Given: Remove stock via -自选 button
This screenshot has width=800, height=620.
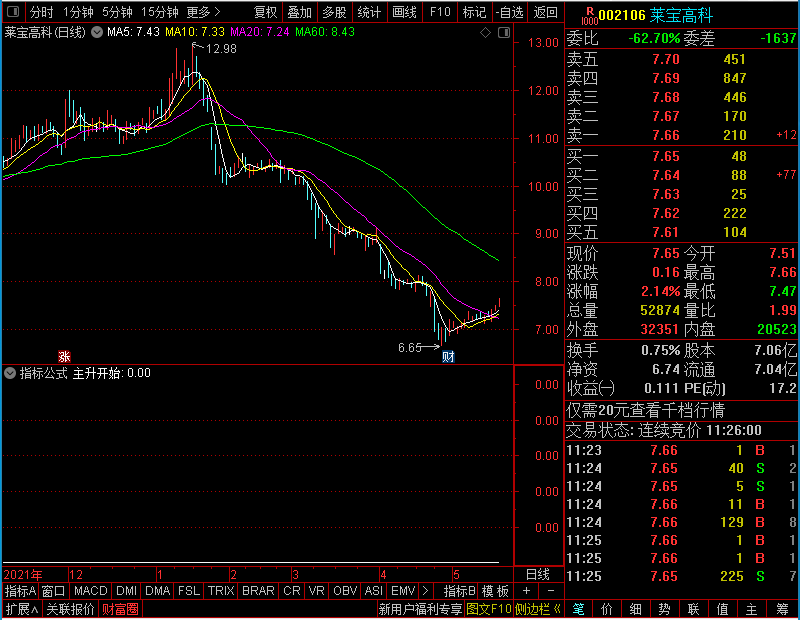Looking at the screenshot, I should (x=510, y=12).
